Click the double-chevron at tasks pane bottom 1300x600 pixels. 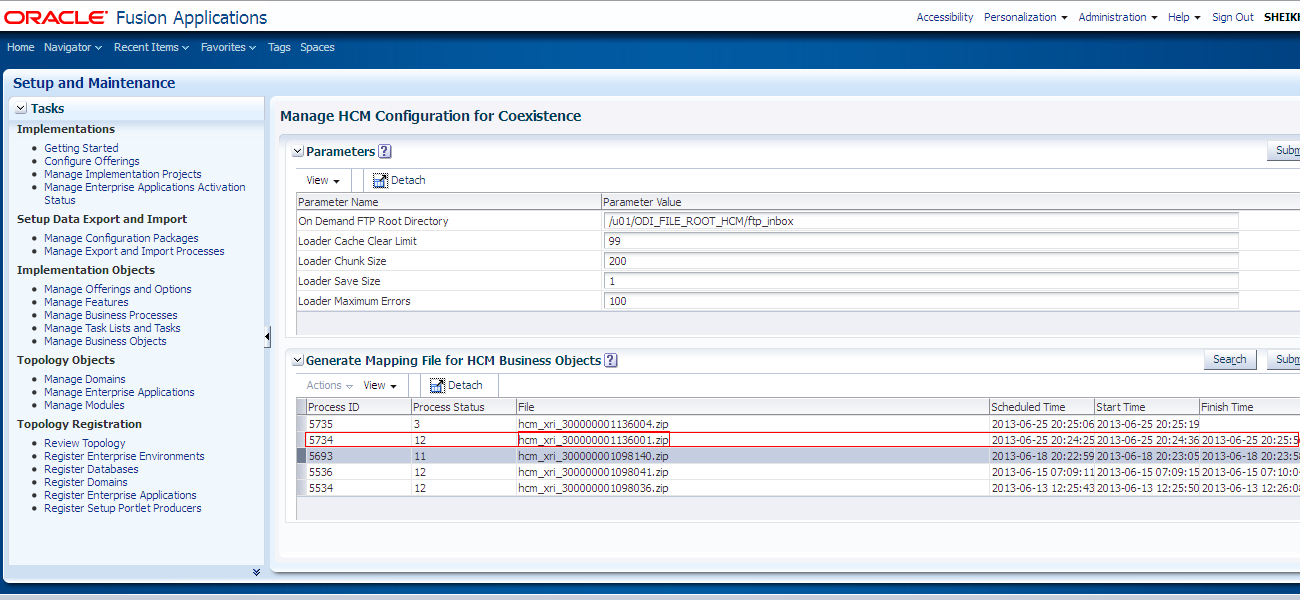[x=256, y=572]
